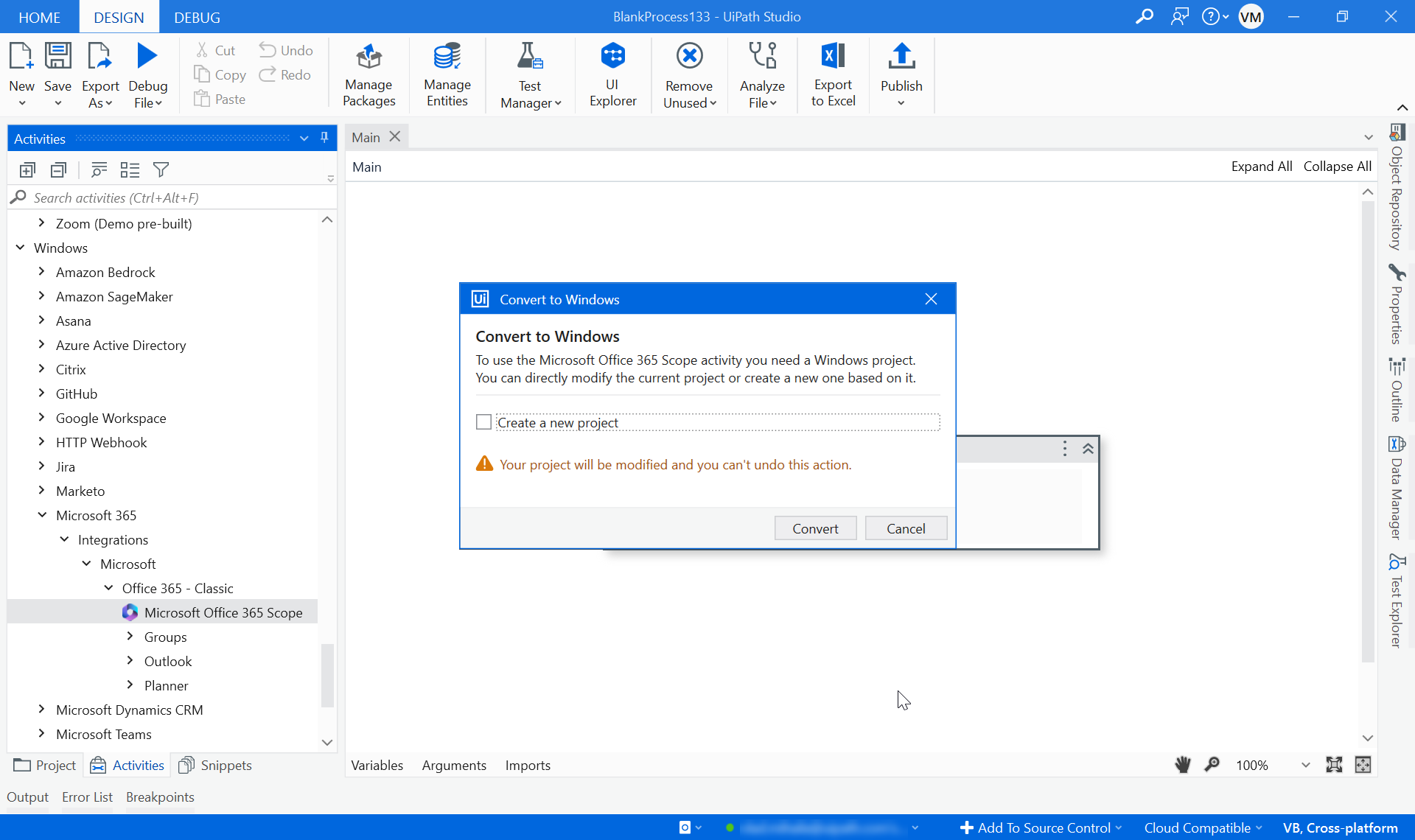The width and height of the screenshot is (1415, 840).
Task: Open the Manage Entities tool
Action: 447,75
